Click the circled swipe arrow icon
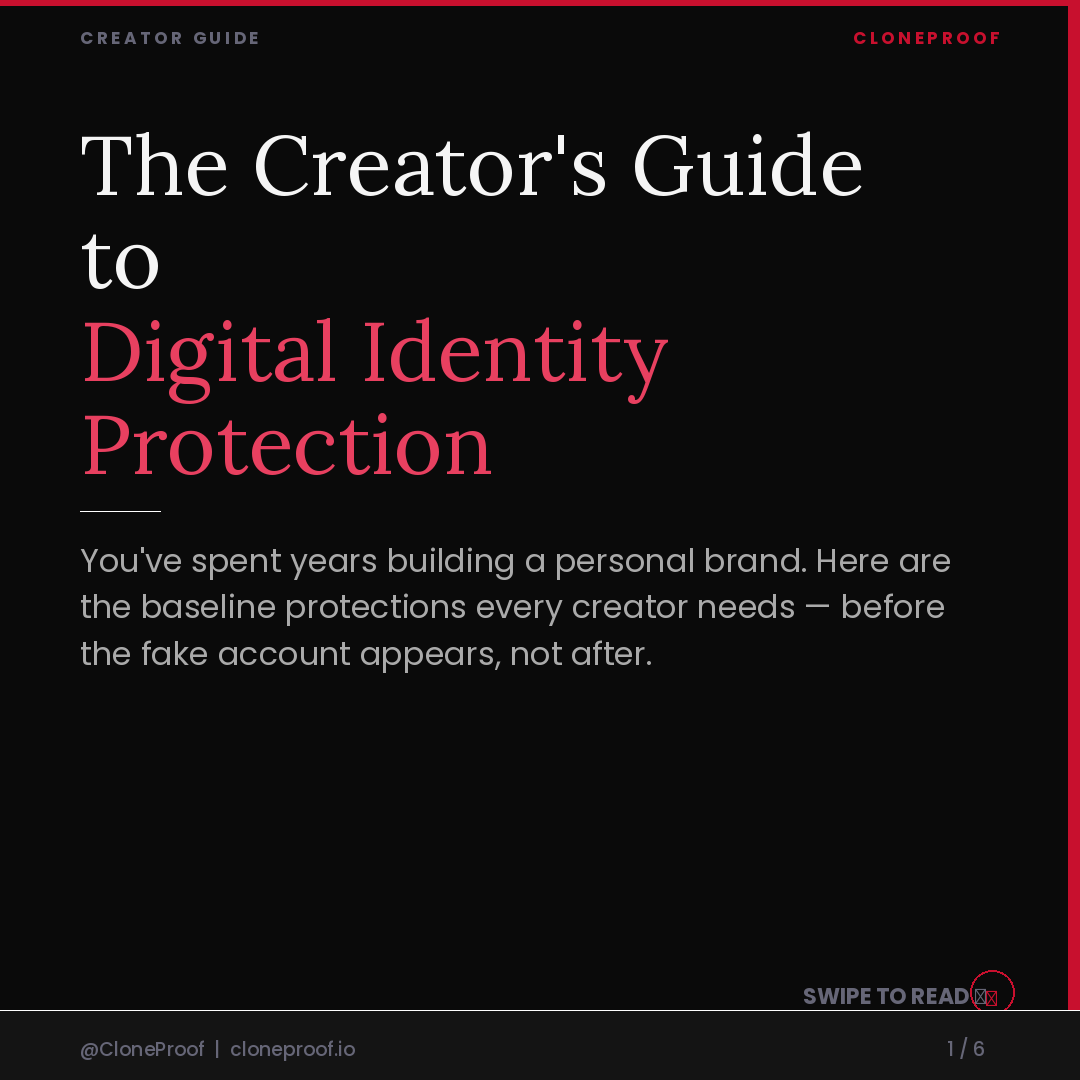1080x1080 pixels. pos(992,992)
